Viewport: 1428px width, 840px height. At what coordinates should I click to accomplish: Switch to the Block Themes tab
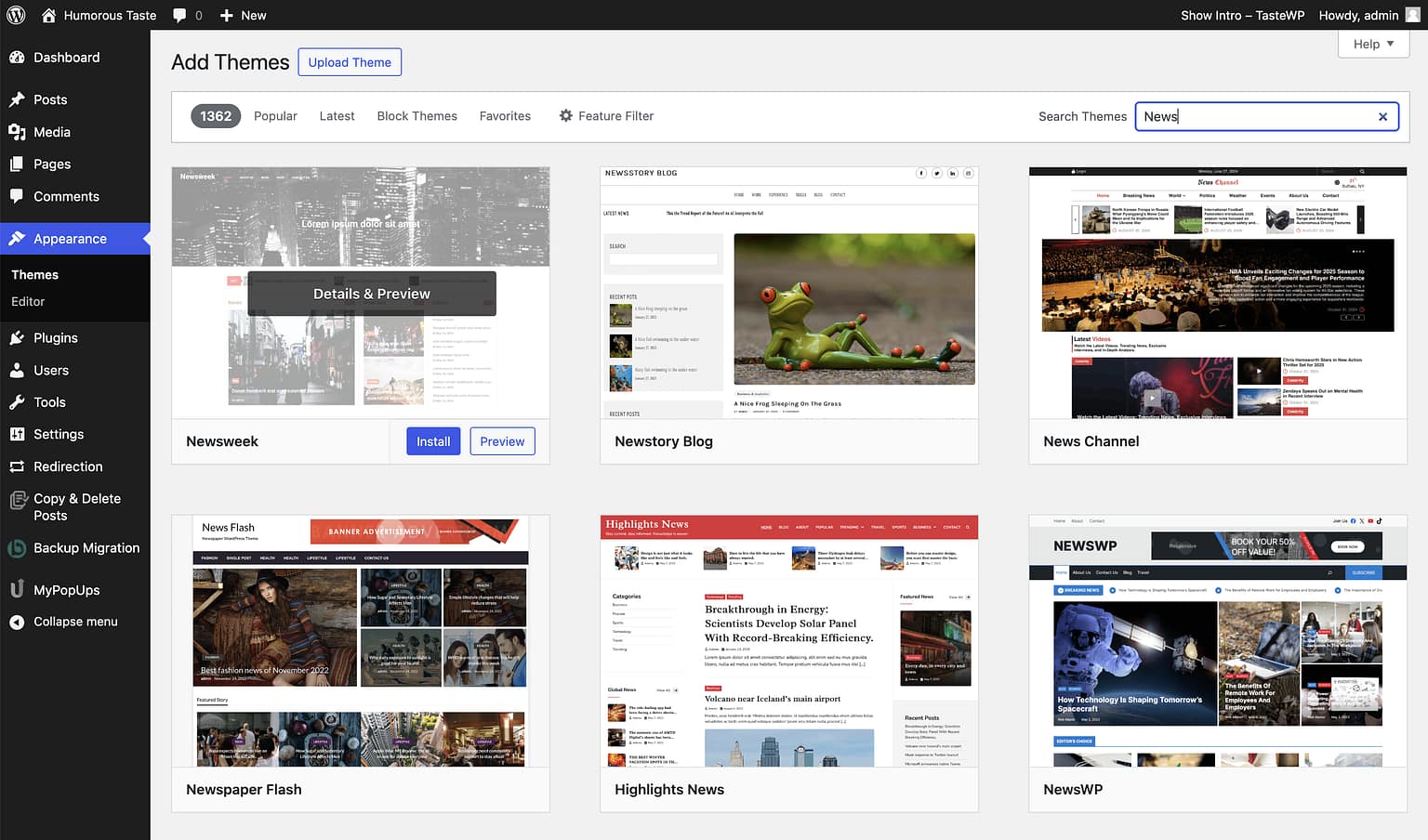(x=416, y=115)
